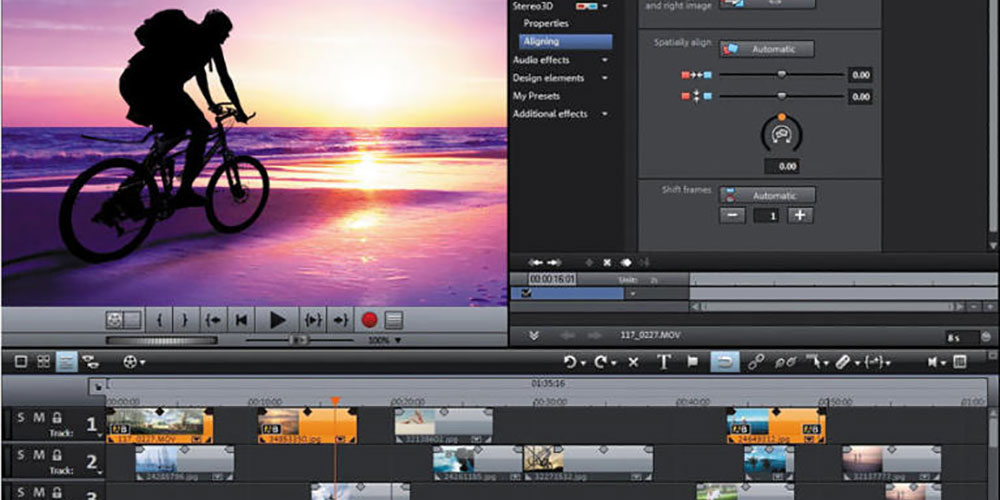
Task: Click the rotation value field under the dial
Action: [783, 166]
